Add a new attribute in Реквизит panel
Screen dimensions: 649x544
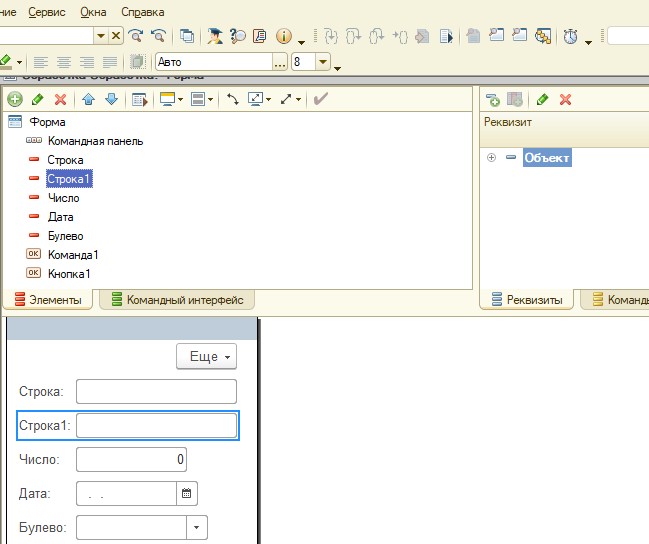493,99
